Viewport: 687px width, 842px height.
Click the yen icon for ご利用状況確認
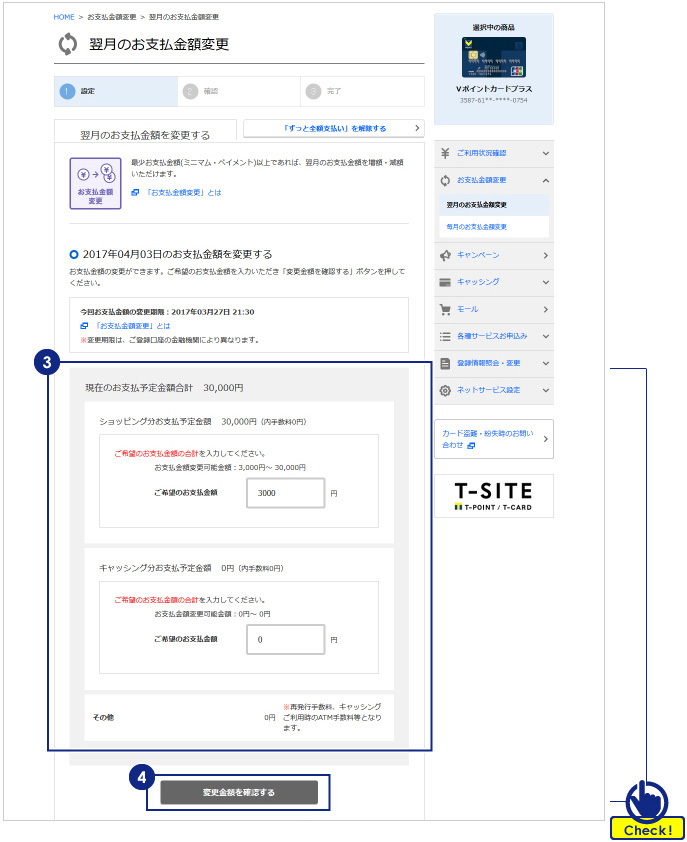(x=445, y=153)
